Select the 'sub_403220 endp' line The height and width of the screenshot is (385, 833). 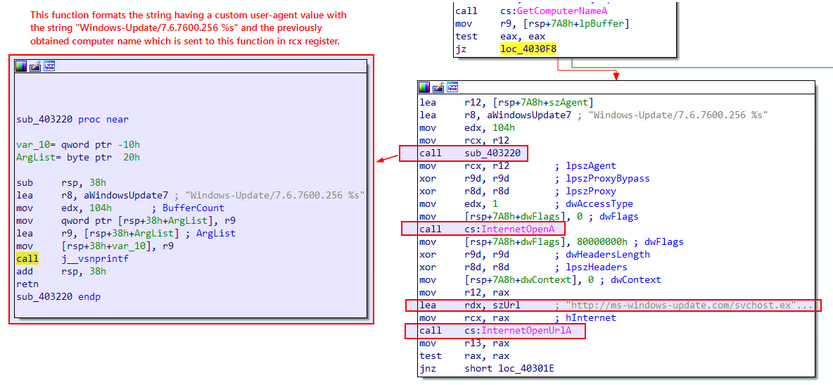(x=58, y=297)
